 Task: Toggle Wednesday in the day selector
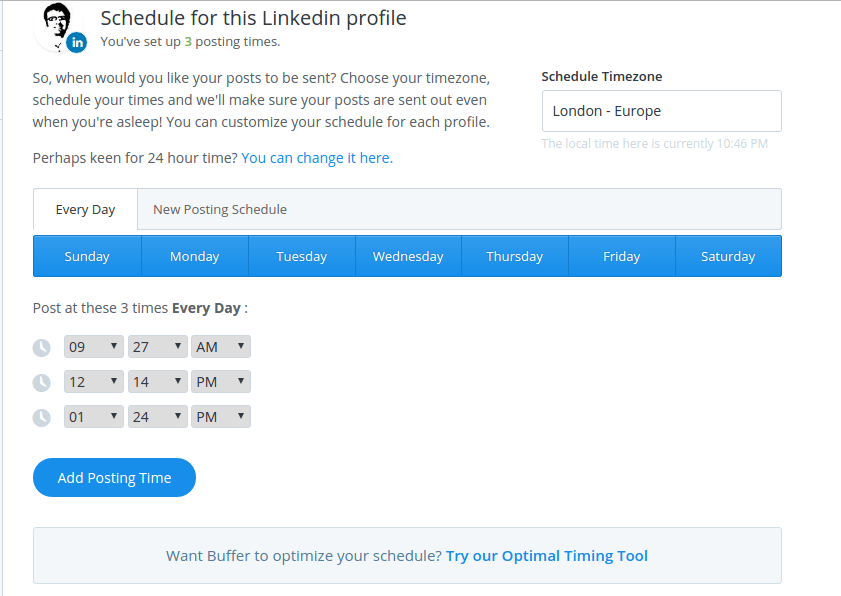click(x=408, y=256)
